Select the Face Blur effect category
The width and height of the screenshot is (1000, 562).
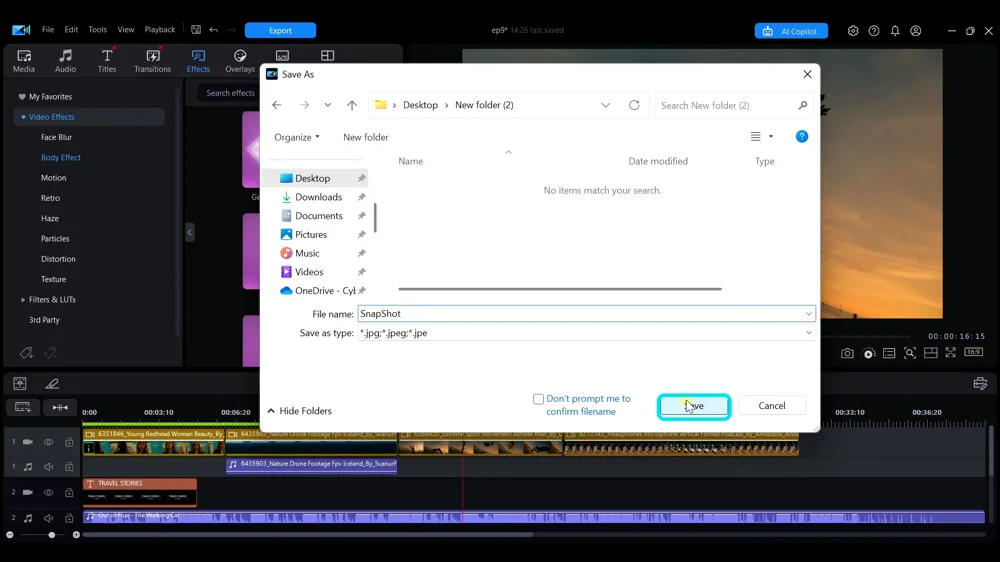(56, 137)
